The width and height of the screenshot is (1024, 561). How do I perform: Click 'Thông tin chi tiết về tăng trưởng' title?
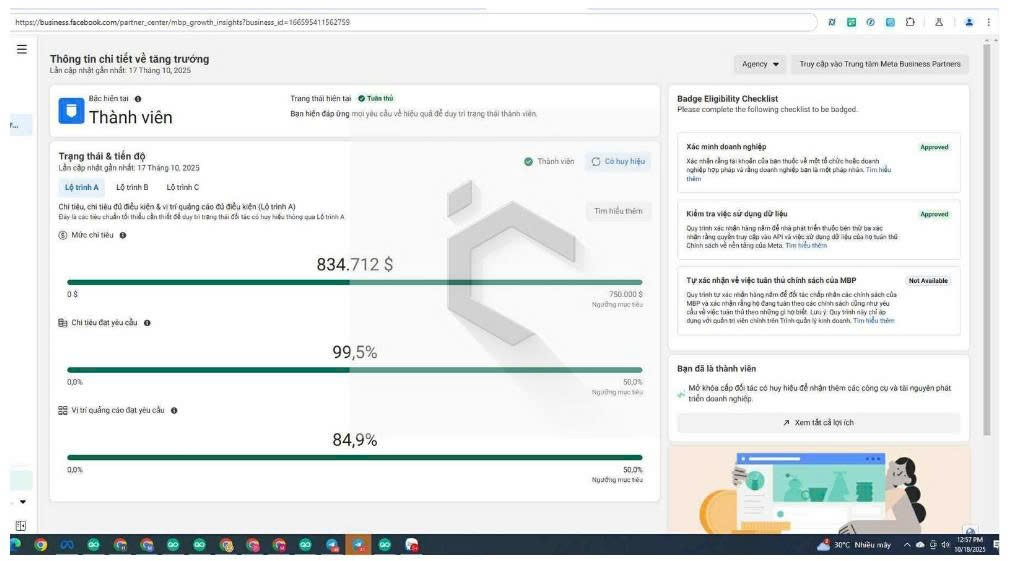click(129, 59)
